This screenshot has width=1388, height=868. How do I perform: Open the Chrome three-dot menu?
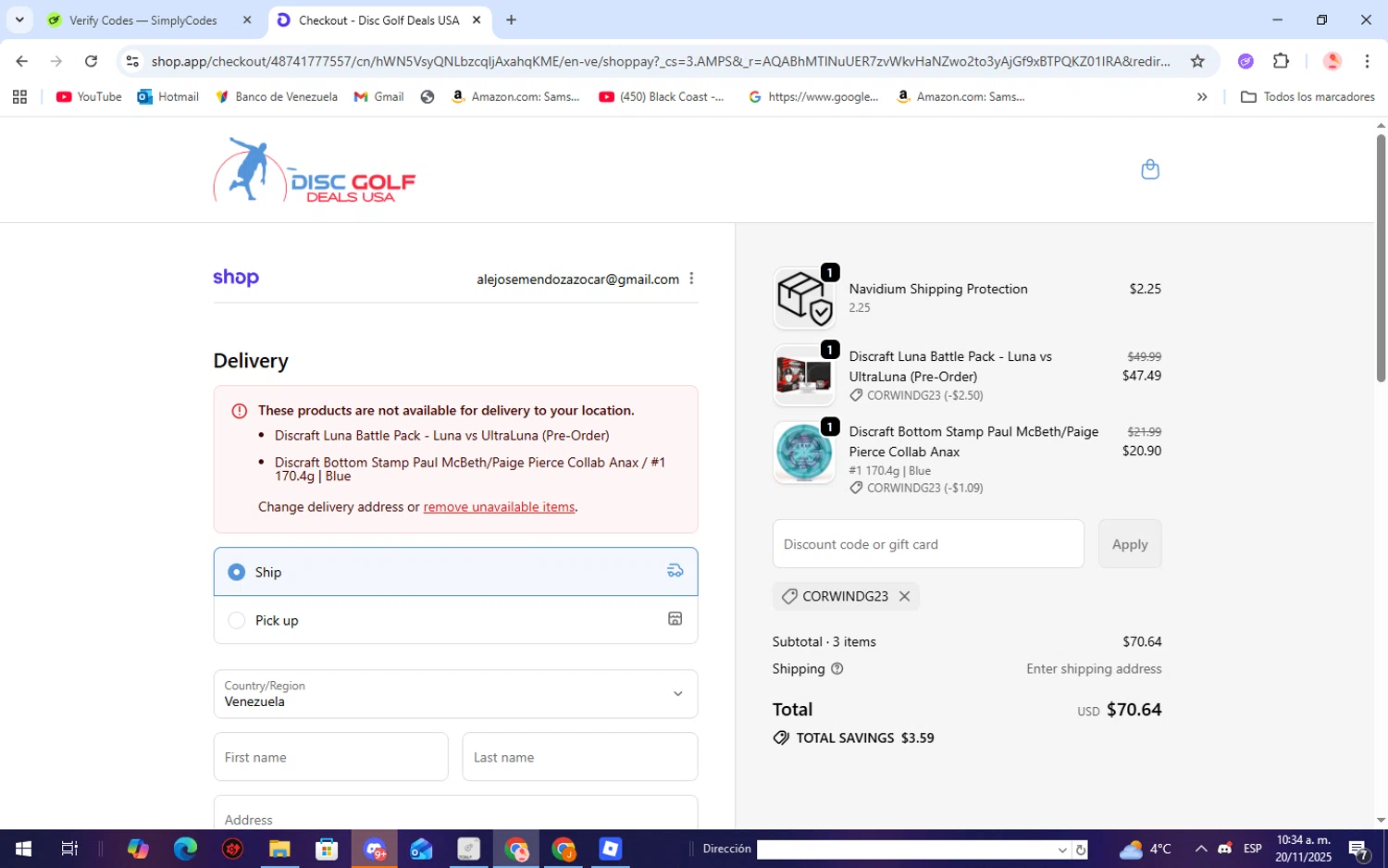click(x=1367, y=61)
